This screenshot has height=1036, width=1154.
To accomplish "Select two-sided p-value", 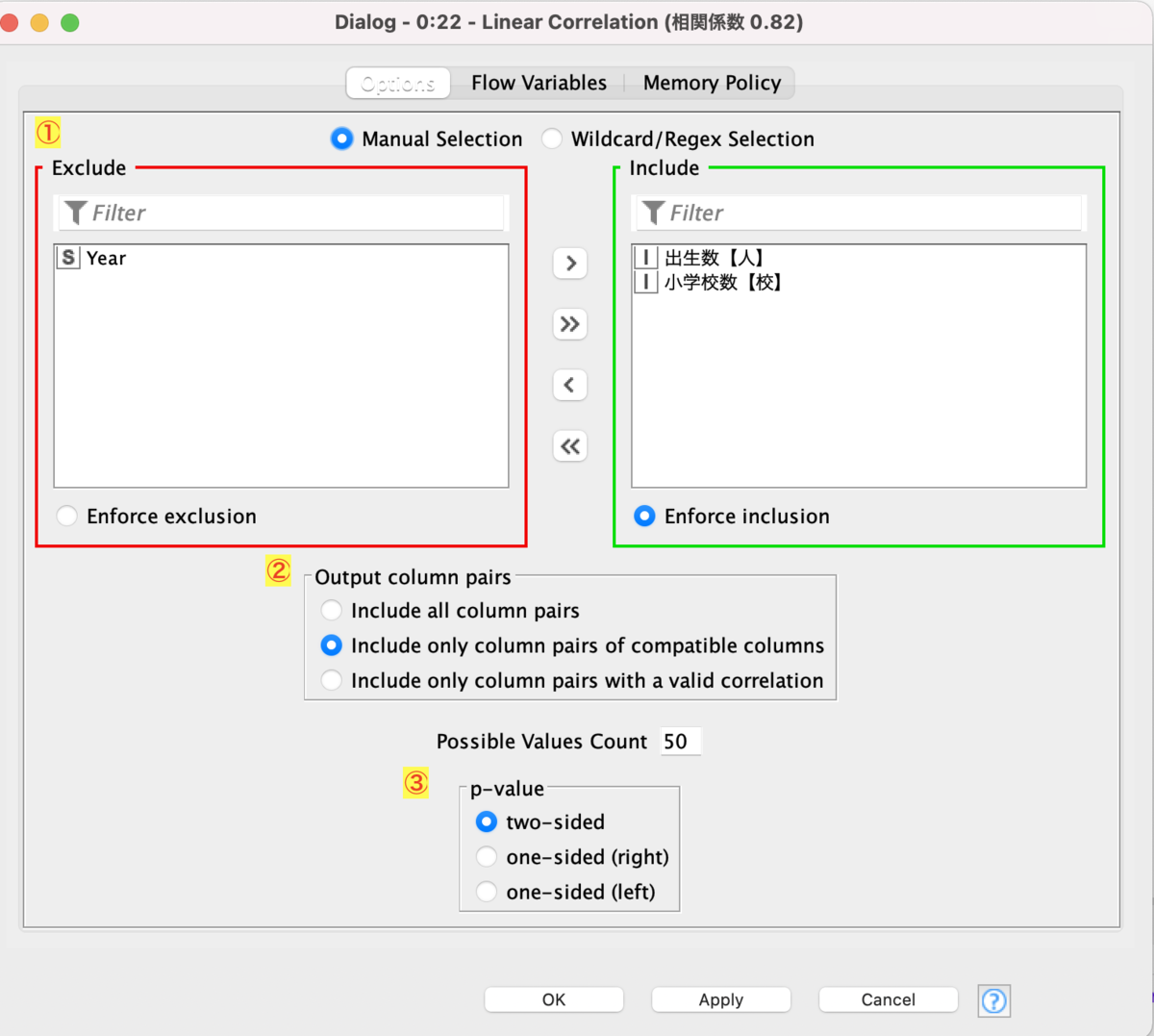I will click(x=540, y=822).
